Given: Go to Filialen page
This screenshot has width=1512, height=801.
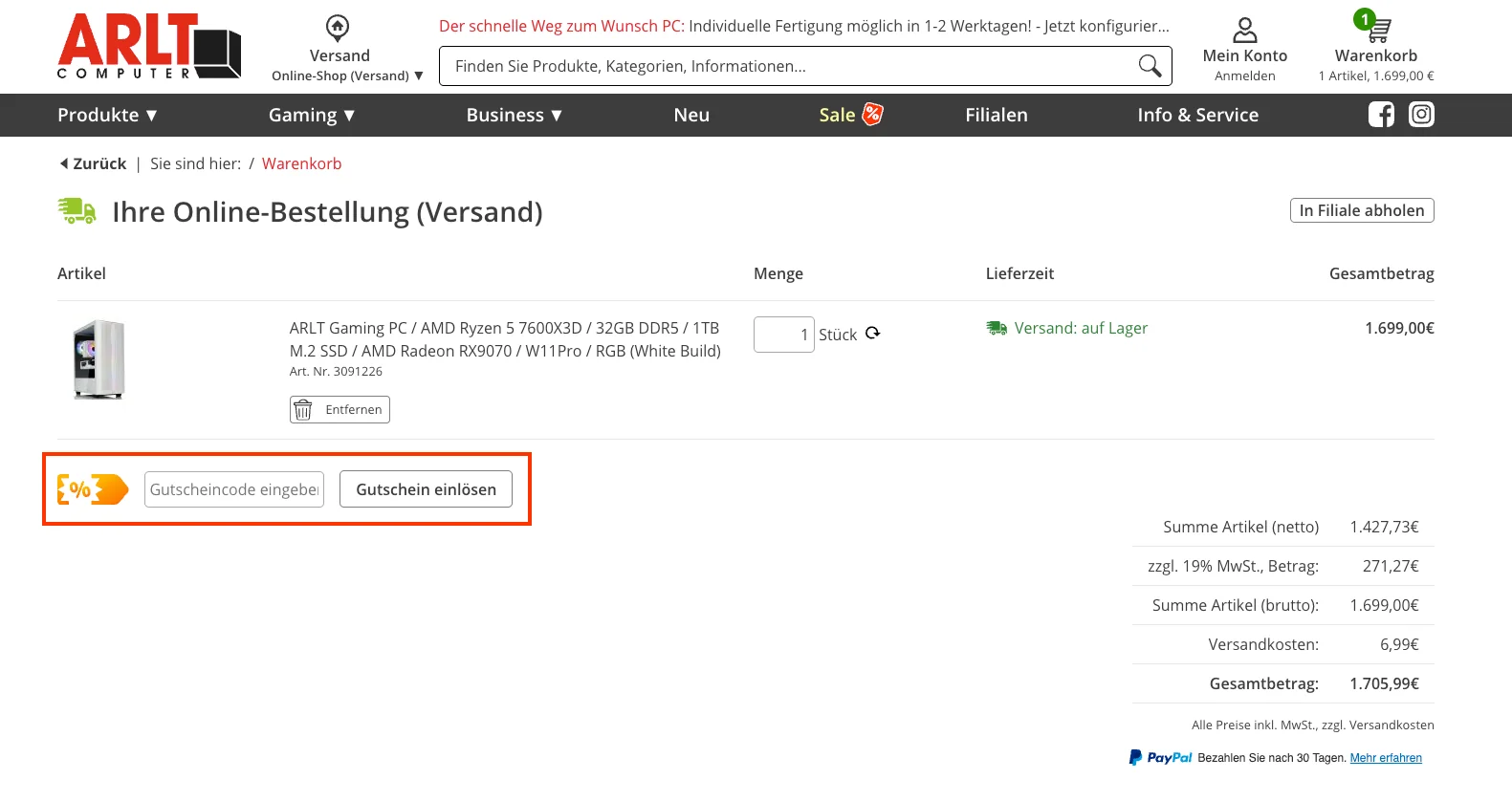Looking at the screenshot, I should (x=996, y=115).
